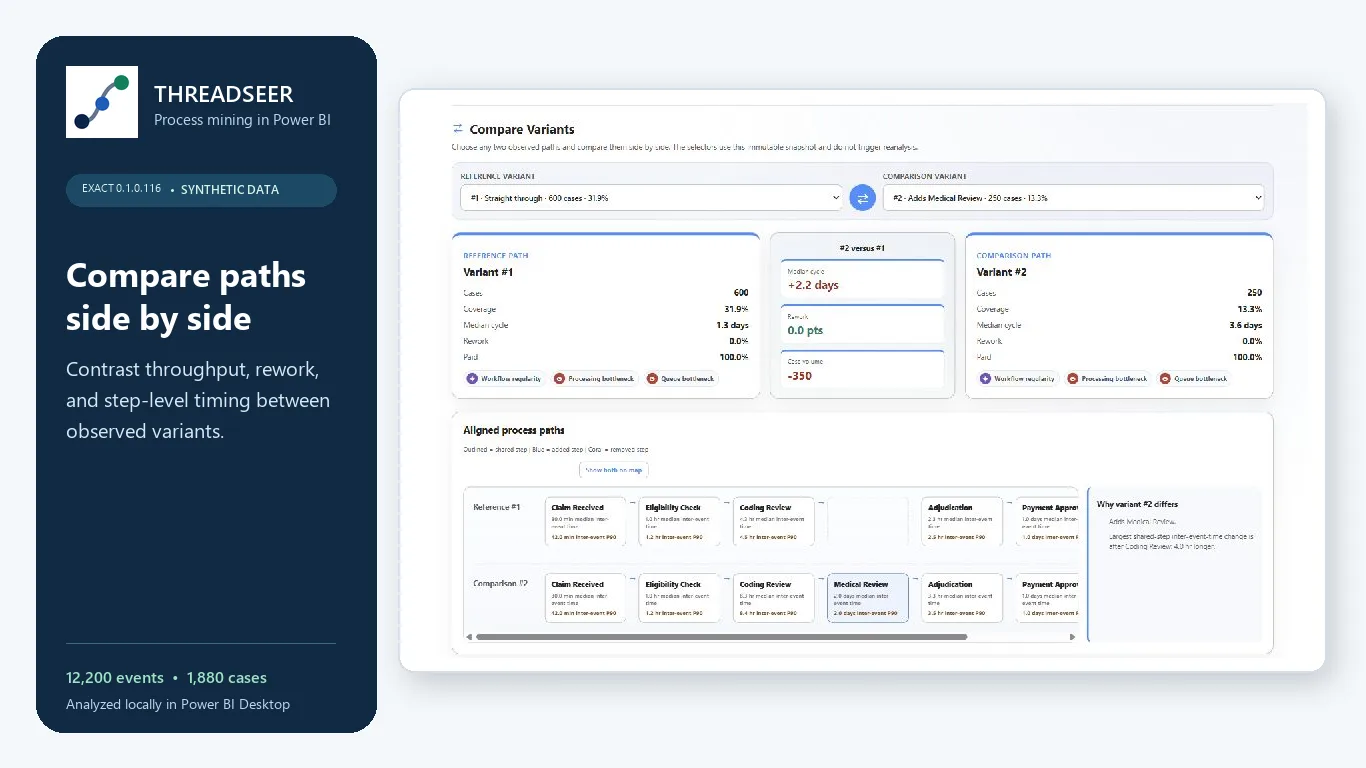Click the EXACT 0.1.0.116 version text
The width and height of the screenshot is (1366, 768).
122,189
